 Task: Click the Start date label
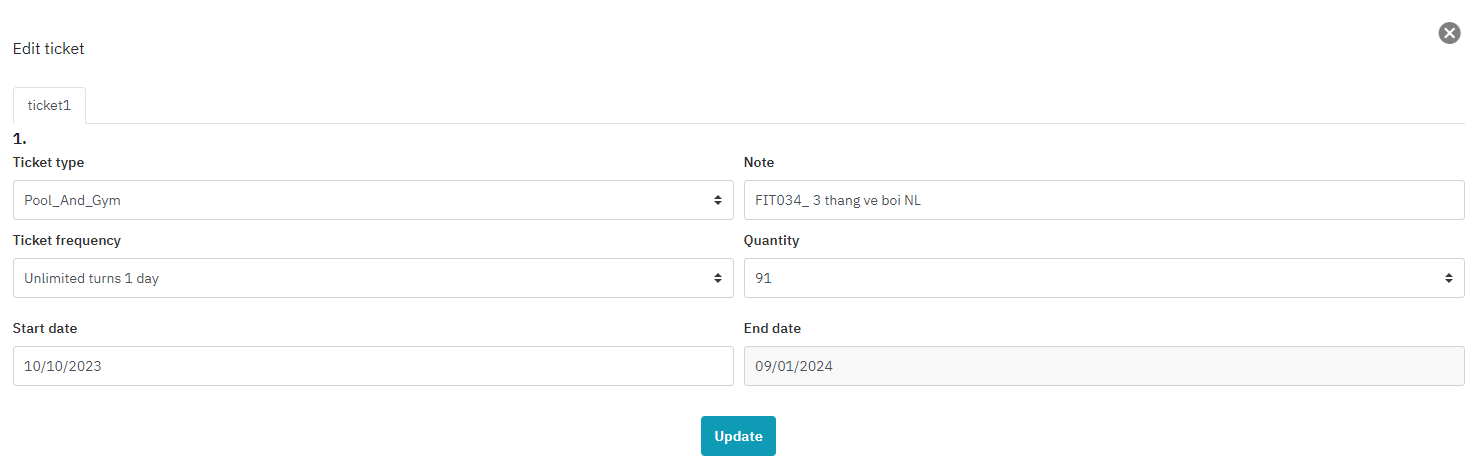[x=45, y=328]
